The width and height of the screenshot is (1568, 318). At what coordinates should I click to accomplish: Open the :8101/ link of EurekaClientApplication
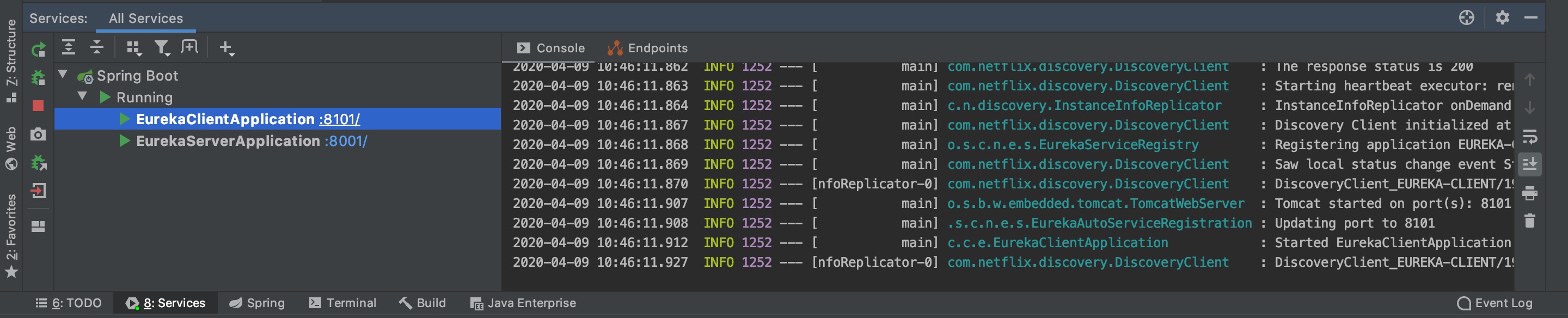click(340, 119)
